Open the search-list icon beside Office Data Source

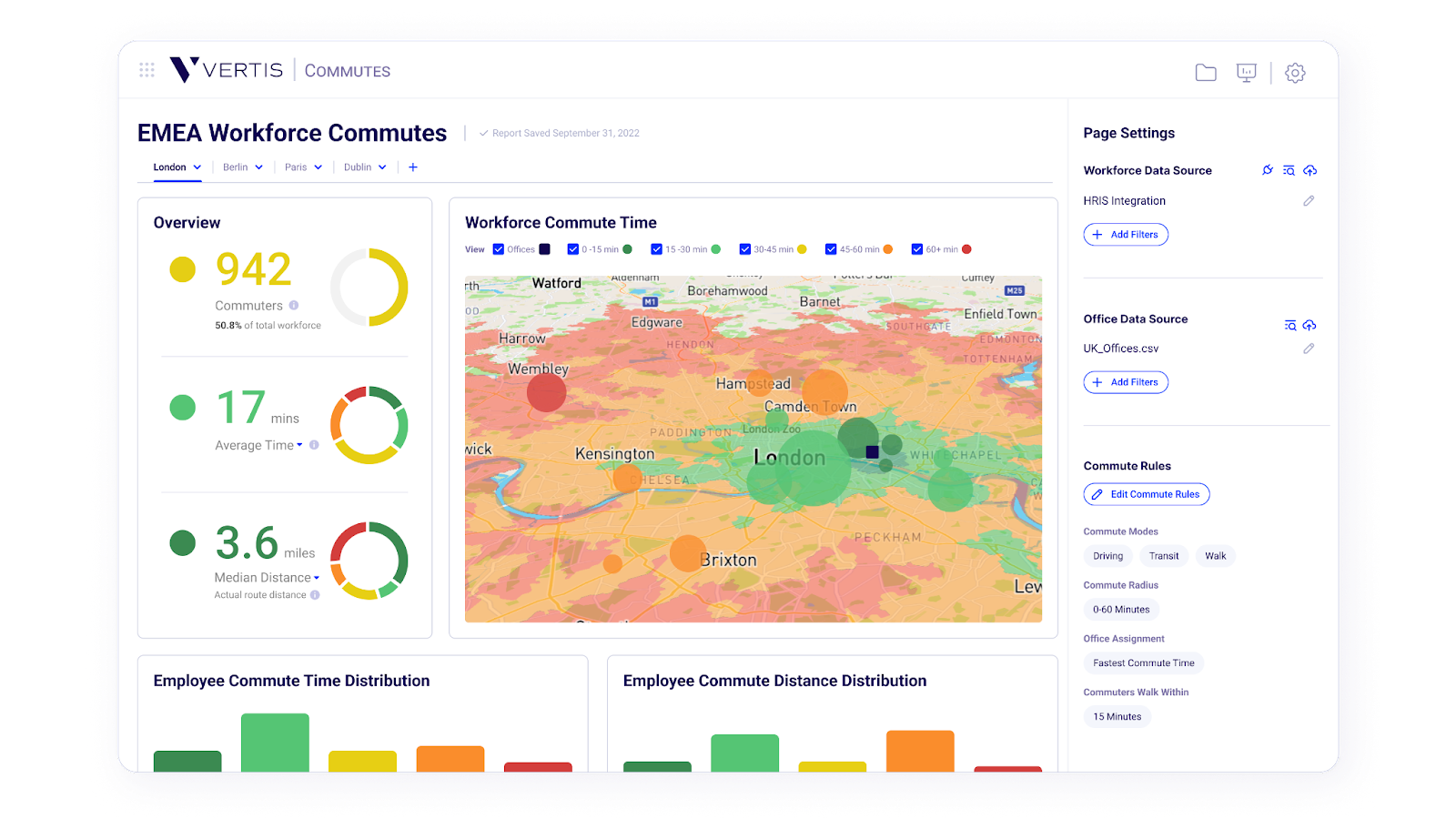click(1289, 325)
